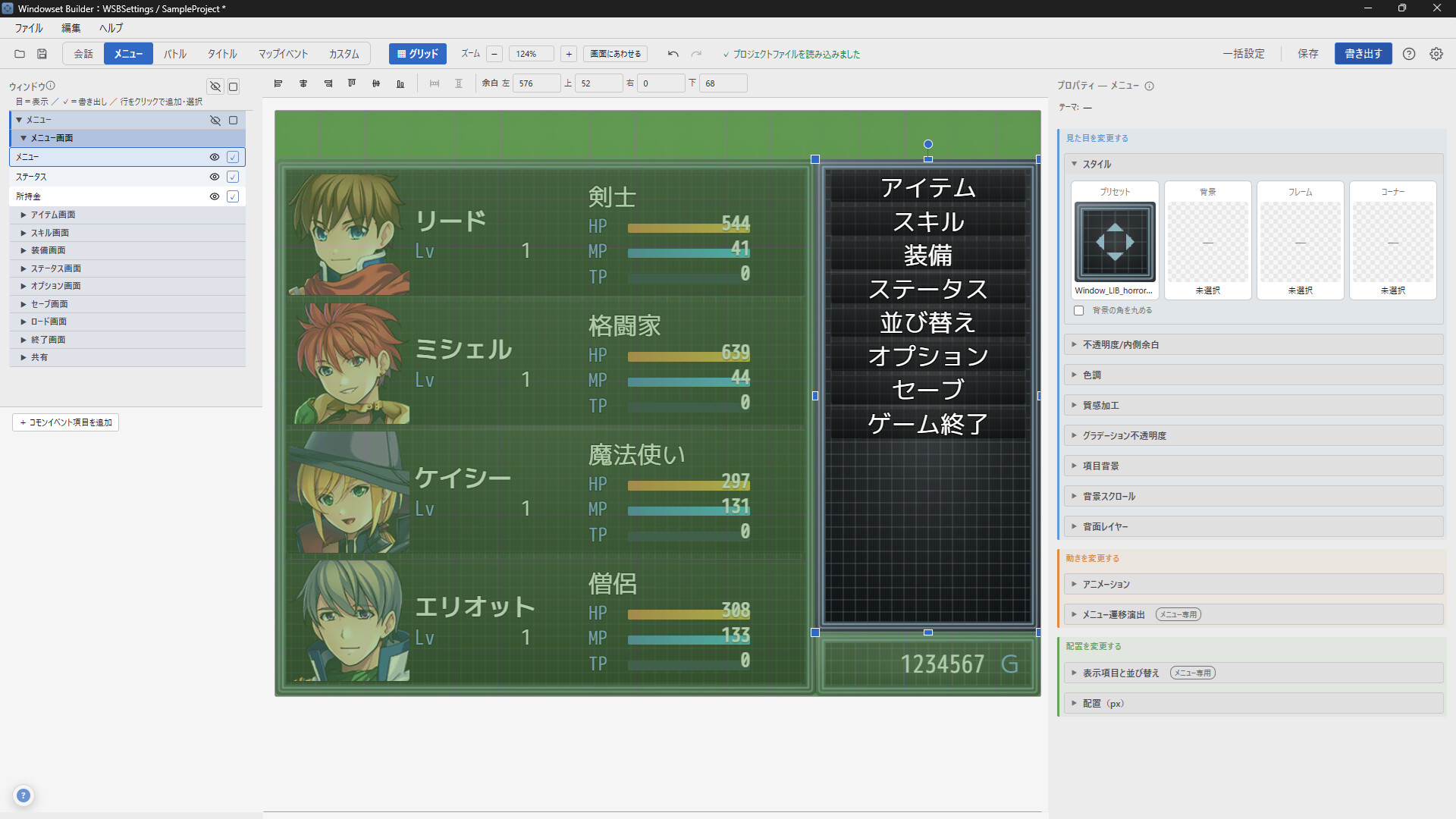Click the open folder icon in the toolbar
Image resolution: width=1456 pixels, height=819 pixels.
pyautogui.click(x=20, y=54)
